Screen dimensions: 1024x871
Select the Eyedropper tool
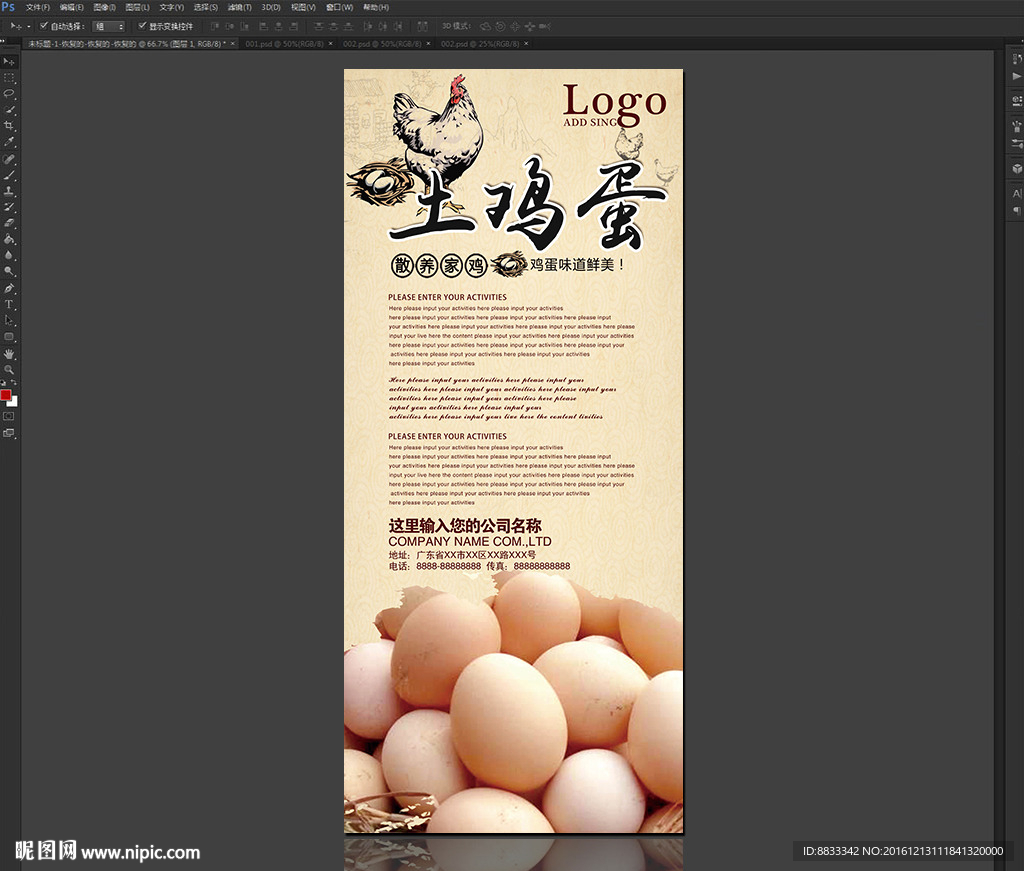pos(9,142)
